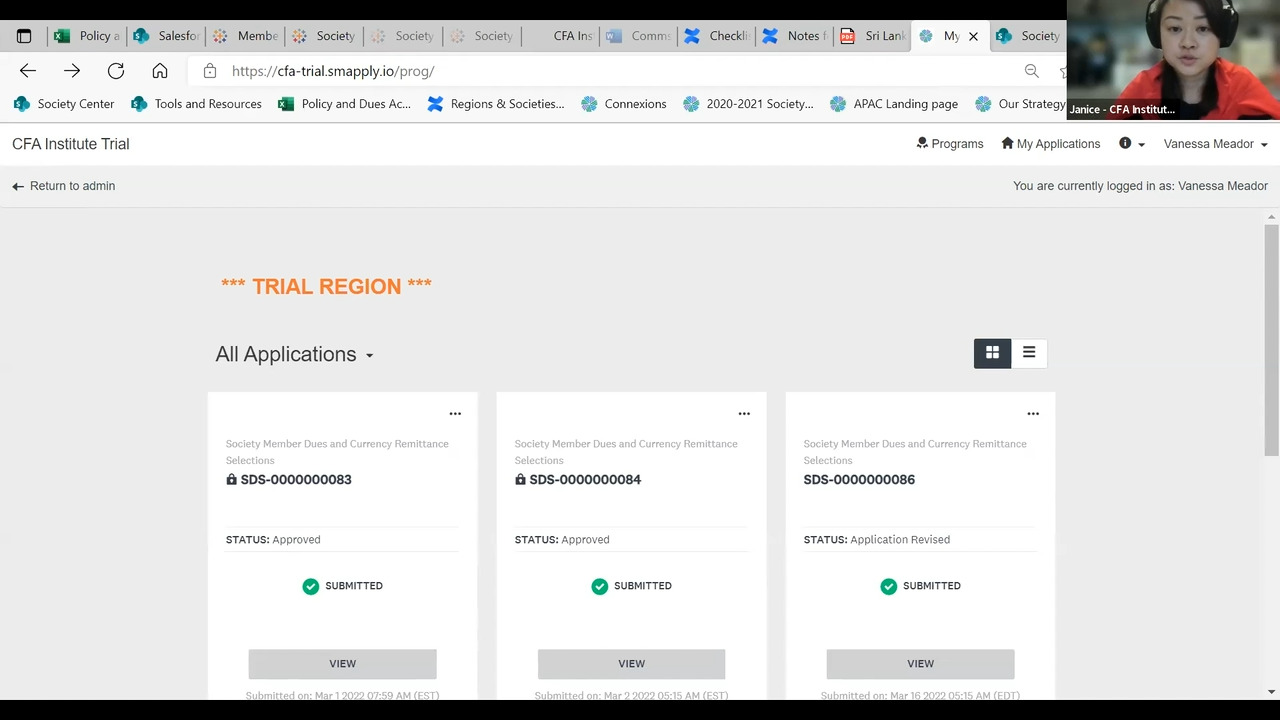Switch to the Membe browser tab
The height and width of the screenshot is (720, 1280).
(x=245, y=36)
